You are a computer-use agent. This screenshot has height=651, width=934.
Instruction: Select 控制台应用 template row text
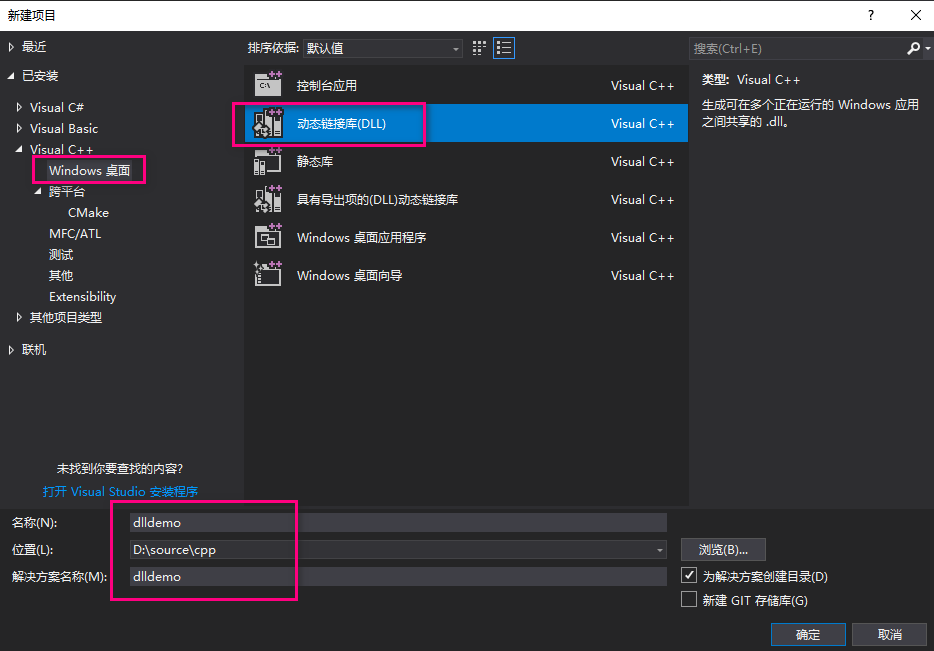click(x=326, y=85)
